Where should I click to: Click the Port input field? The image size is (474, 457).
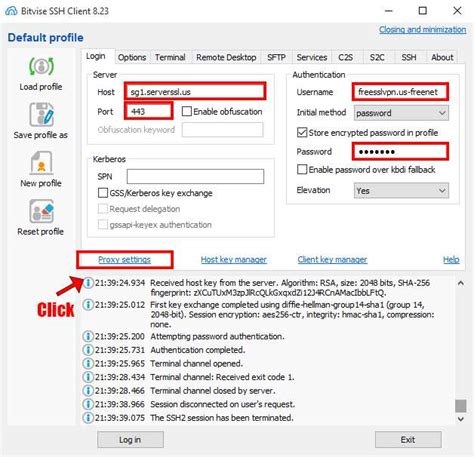pyautogui.click(x=148, y=111)
